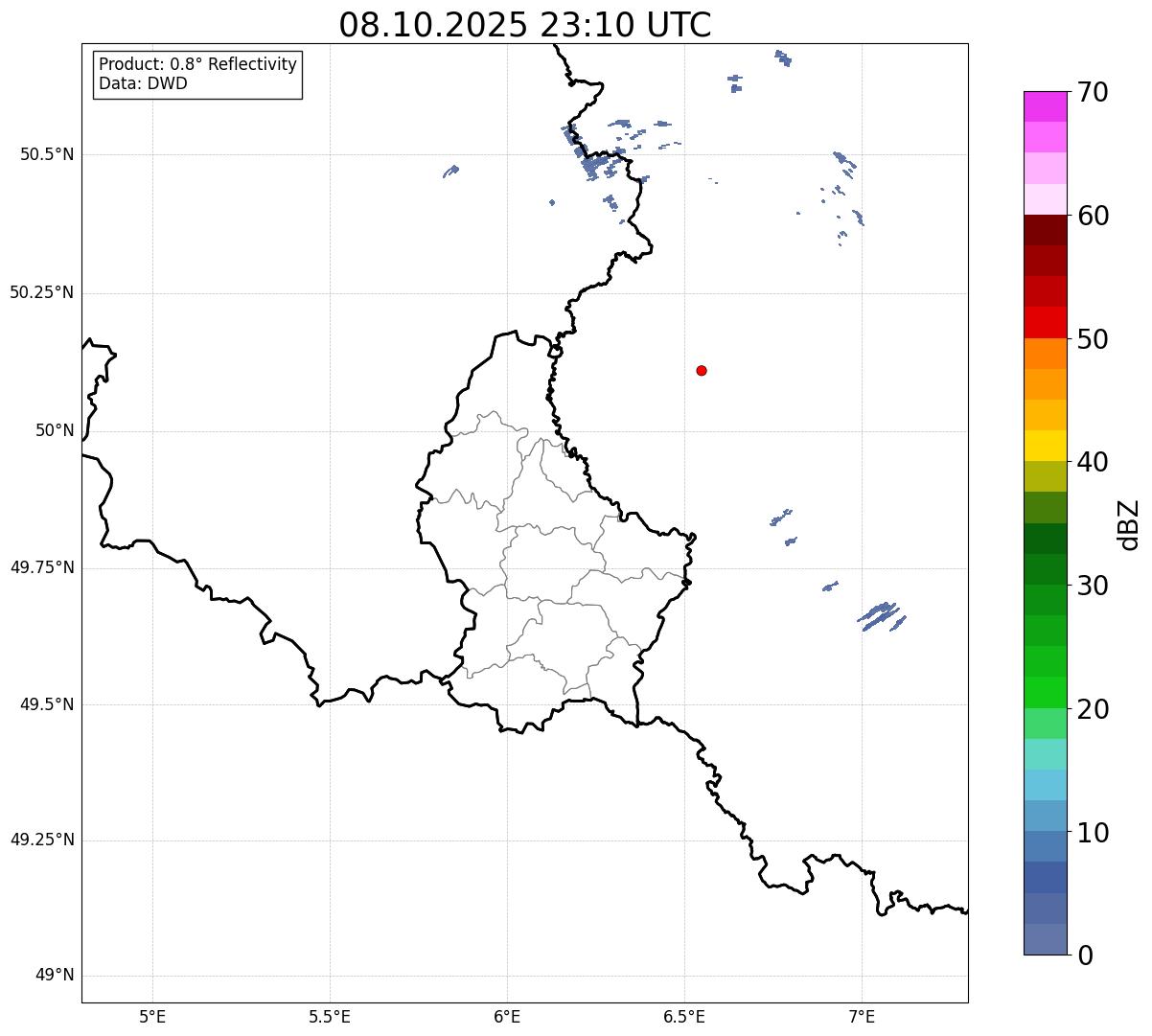Click the 50.5°N latitude label
This screenshot has width=1152, height=1036.
46,154
